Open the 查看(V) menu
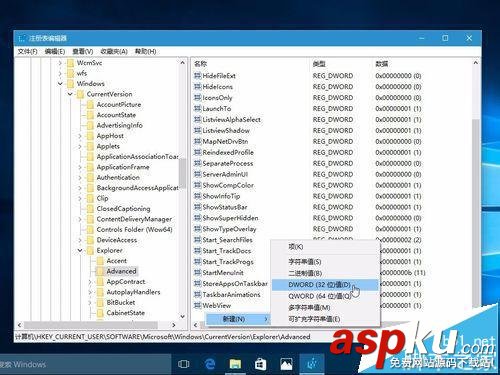The height and width of the screenshot is (375, 500). pyautogui.click(x=83, y=51)
